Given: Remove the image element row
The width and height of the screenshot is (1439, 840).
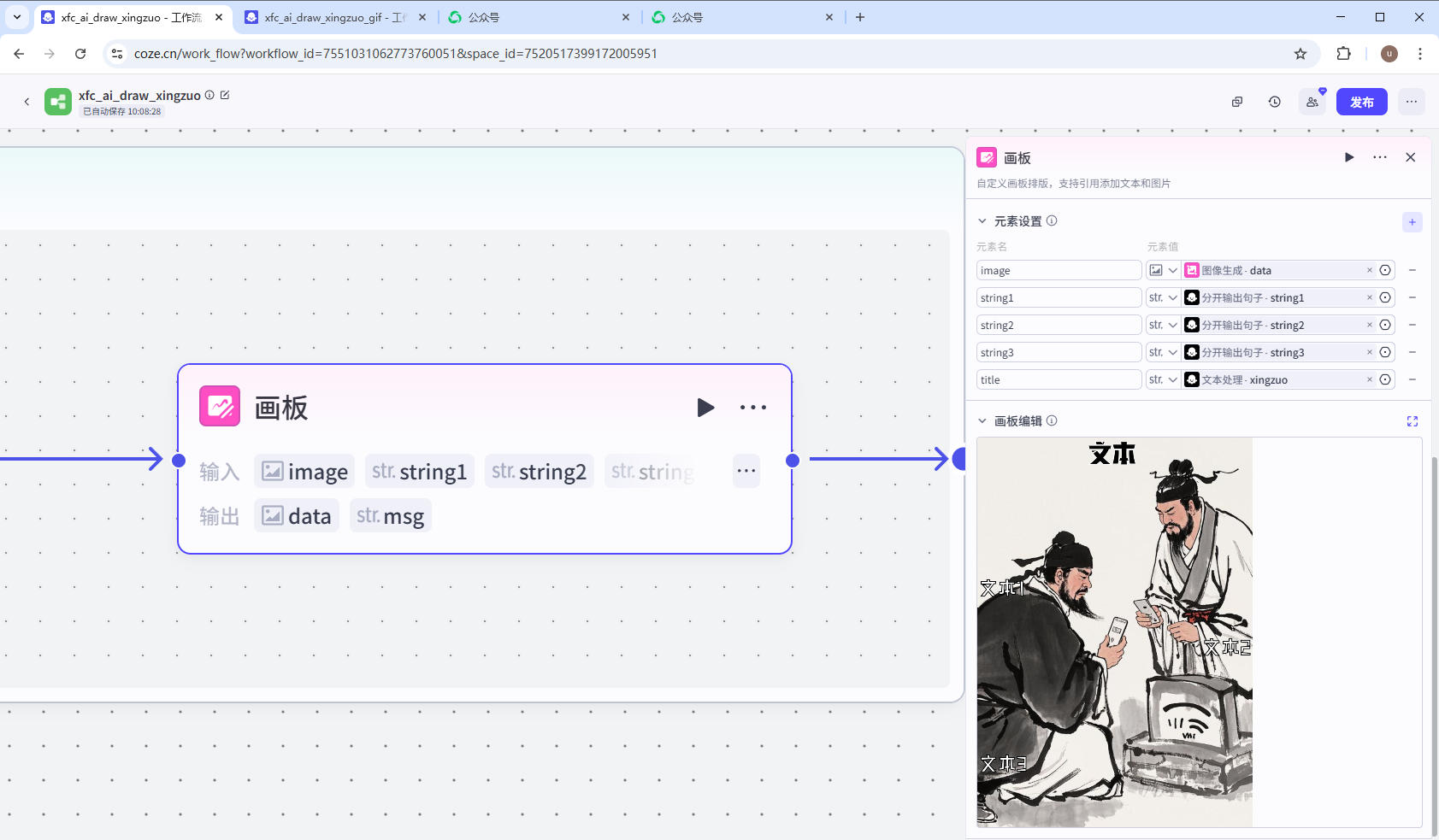Looking at the screenshot, I should [1412, 270].
